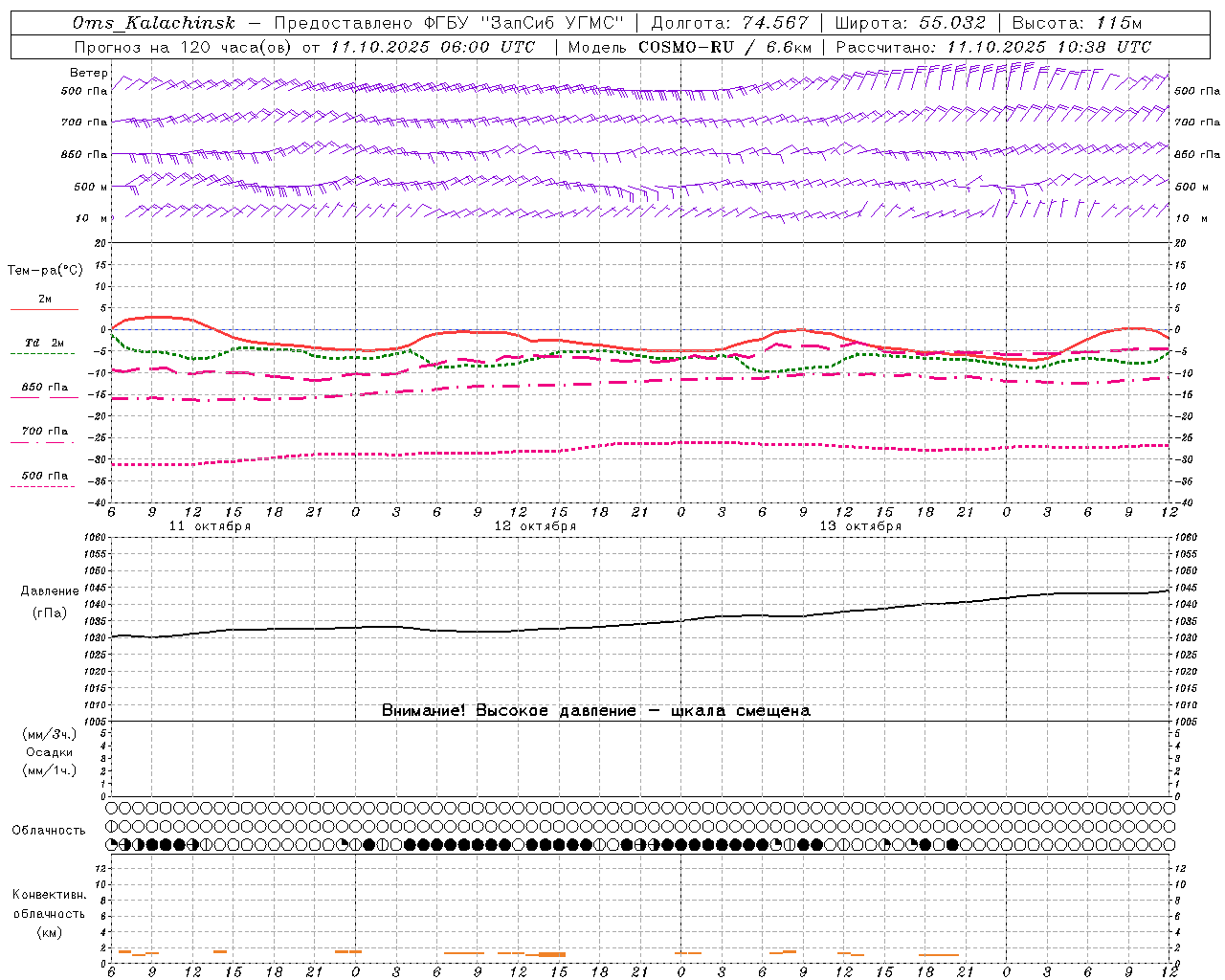Click the Долгота: 74.567 longitude value
Screen dimensions: 1225x980
coord(730,24)
